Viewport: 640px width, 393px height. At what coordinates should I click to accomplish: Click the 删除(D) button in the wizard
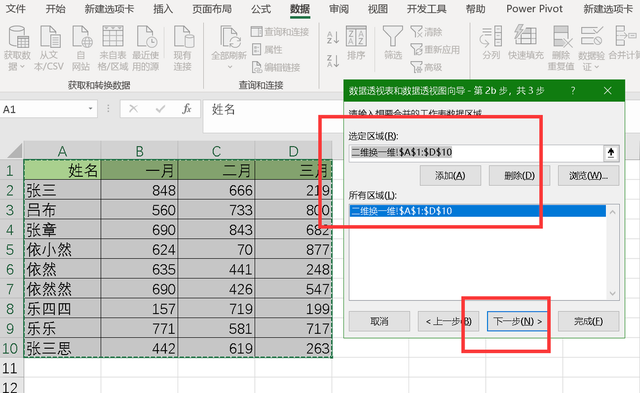pyautogui.click(x=519, y=175)
